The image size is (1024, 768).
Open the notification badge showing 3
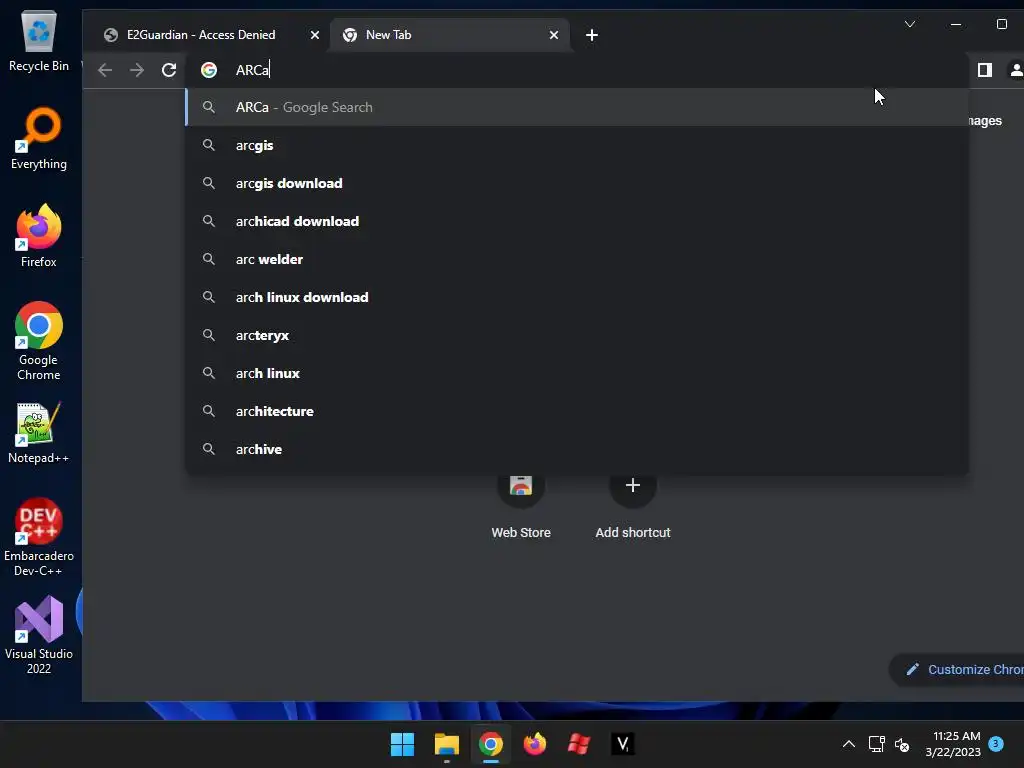click(x=996, y=743)
